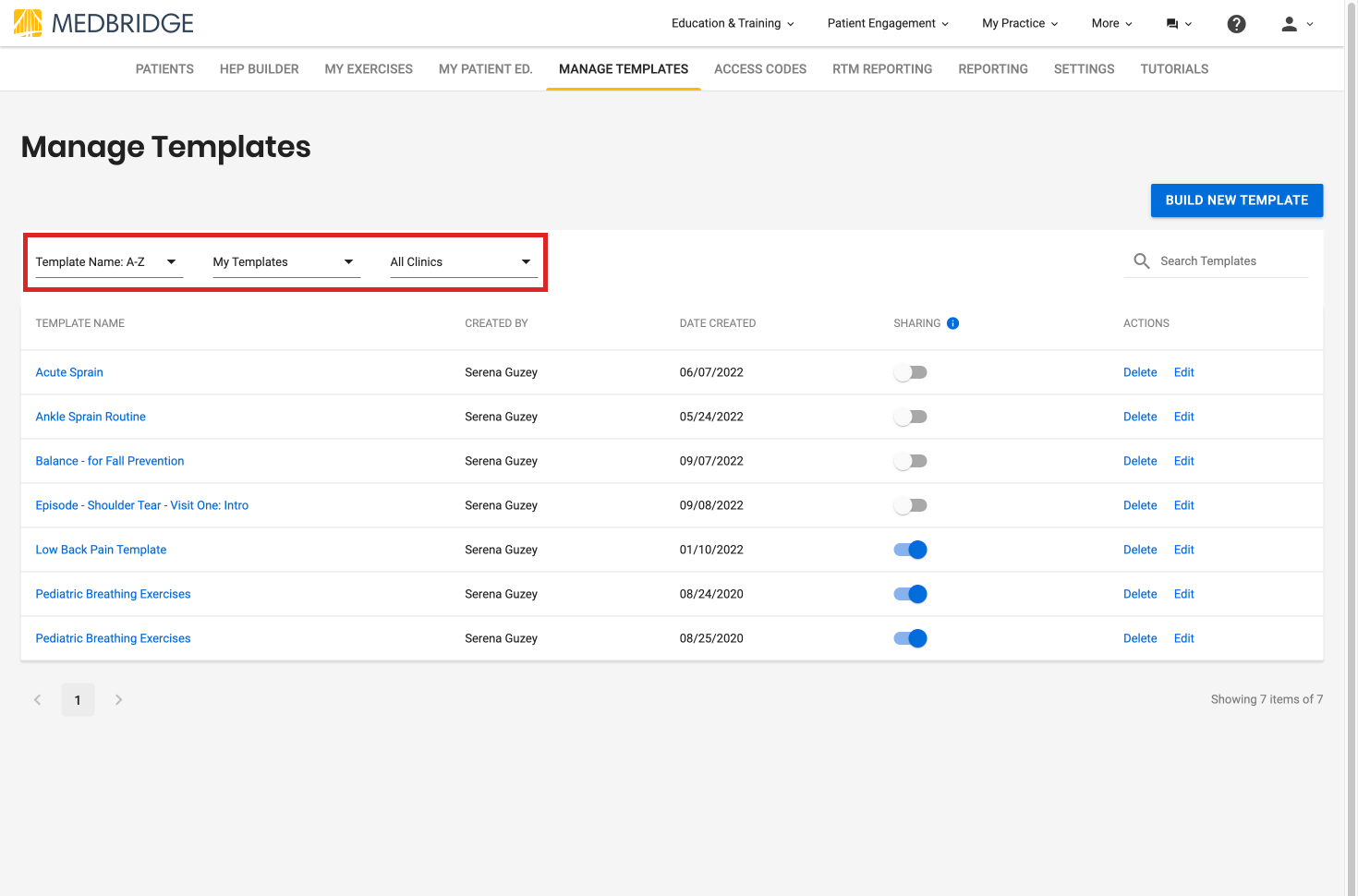Viewport: 1358px width, 896px height.
Task: Delete Pediatric Breathing Exercises from 08/24/2020
Action: click(1140, 594)
